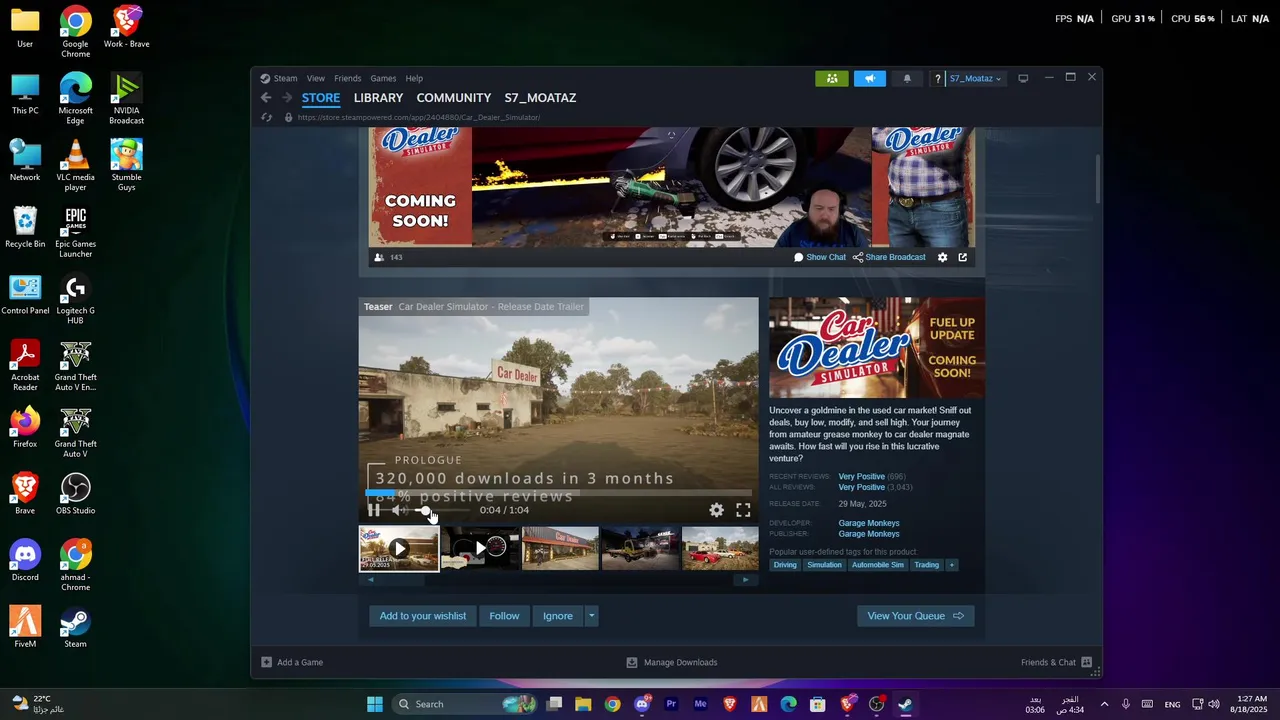Open the Automobile Sim tag
1280x720 pixels.
coord(878,565)
